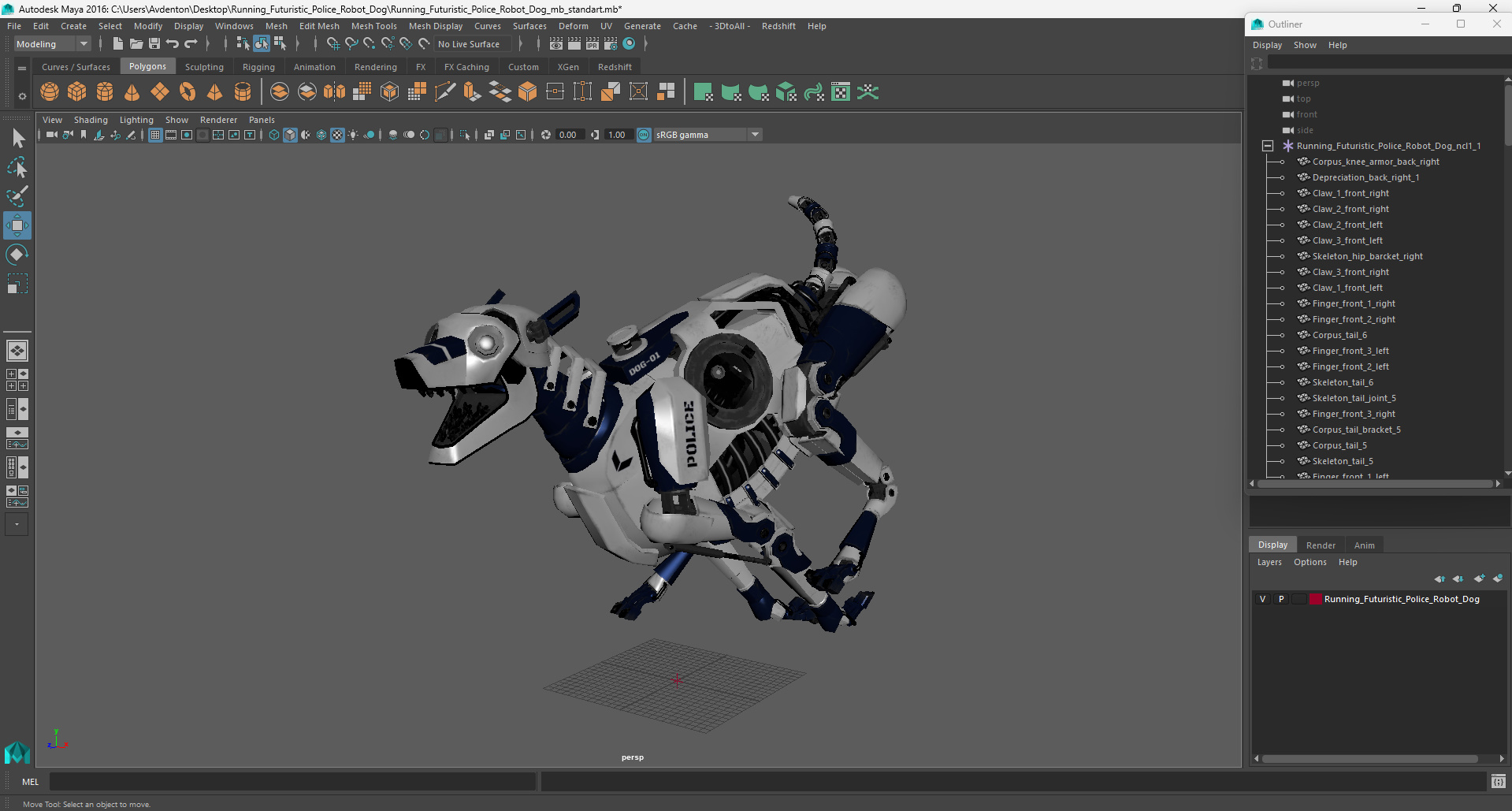This screenshot has width=1512, height=811.
Task: Toggle color management ON button
Action: tap(644, 135)
